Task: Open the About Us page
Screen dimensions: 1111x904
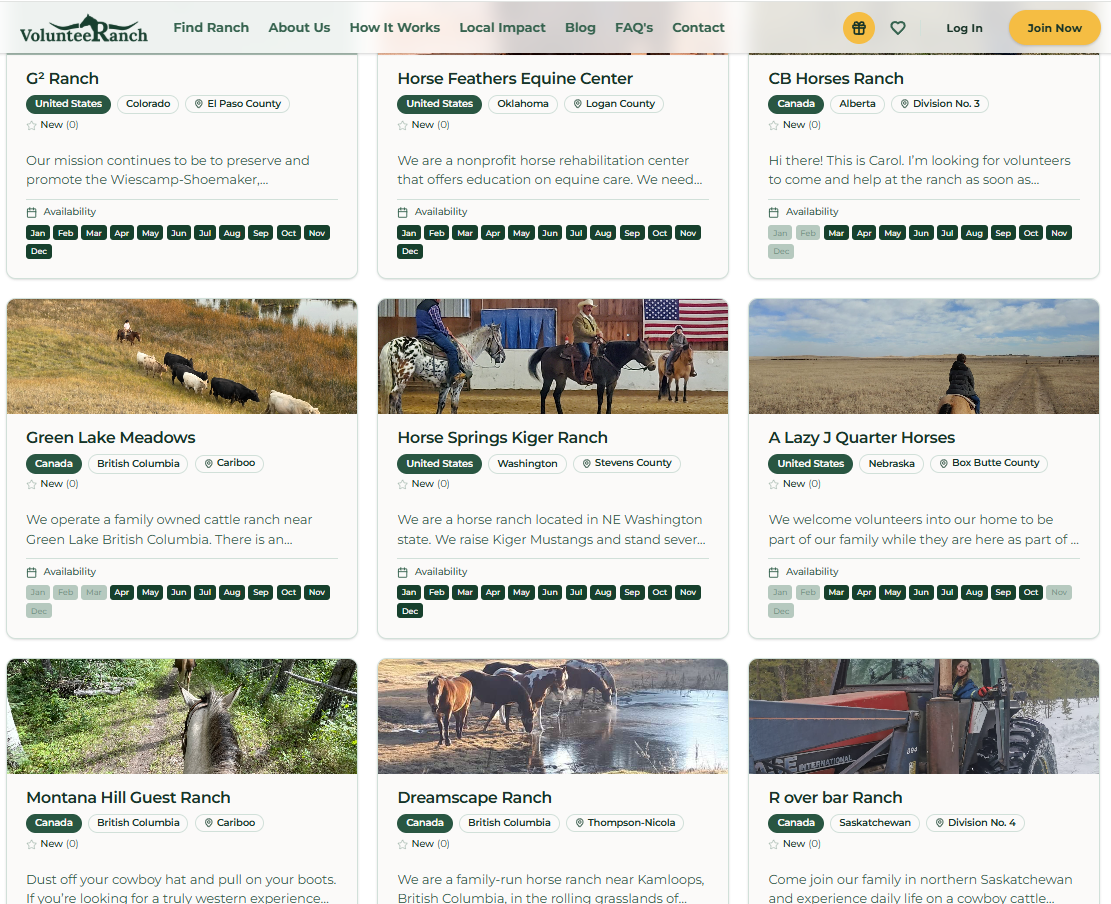Action: coord(299,28)
